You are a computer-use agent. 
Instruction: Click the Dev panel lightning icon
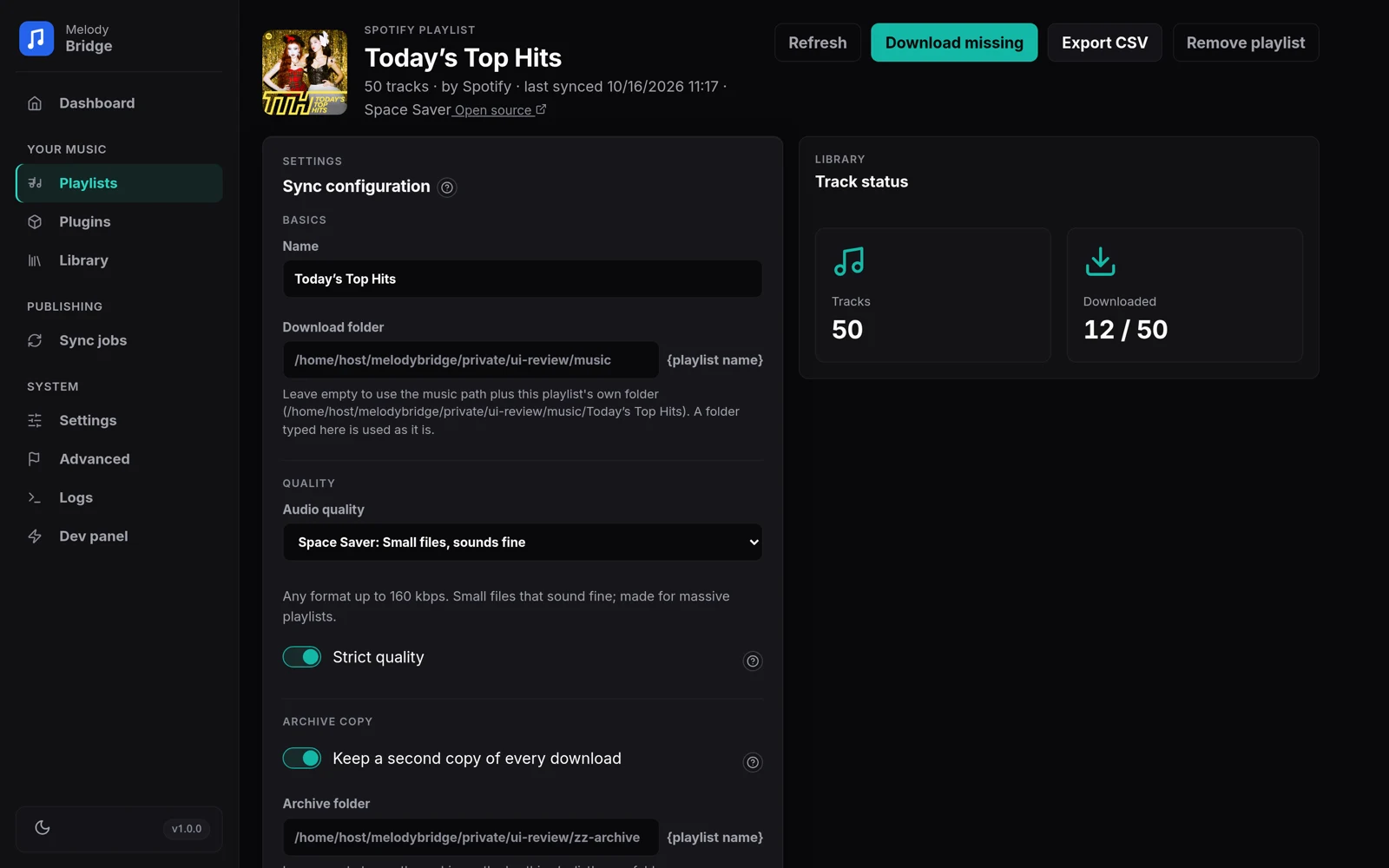point(35,536)
